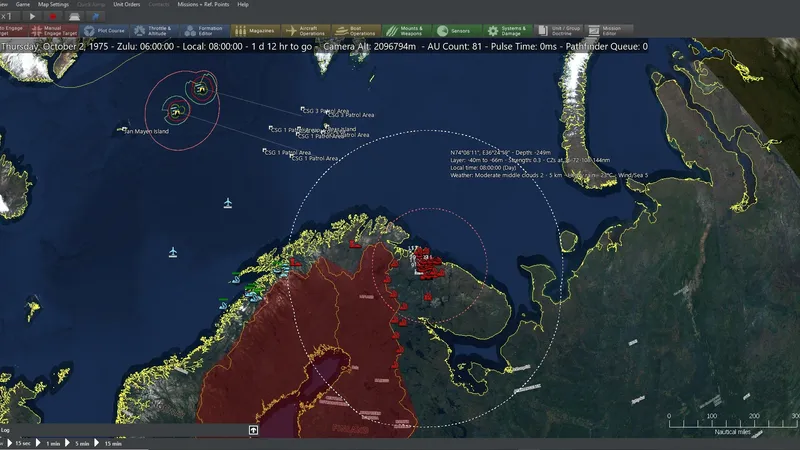Viewport: 800px width, 450px height.
Task: Click the red Record button
Action: 53,17
